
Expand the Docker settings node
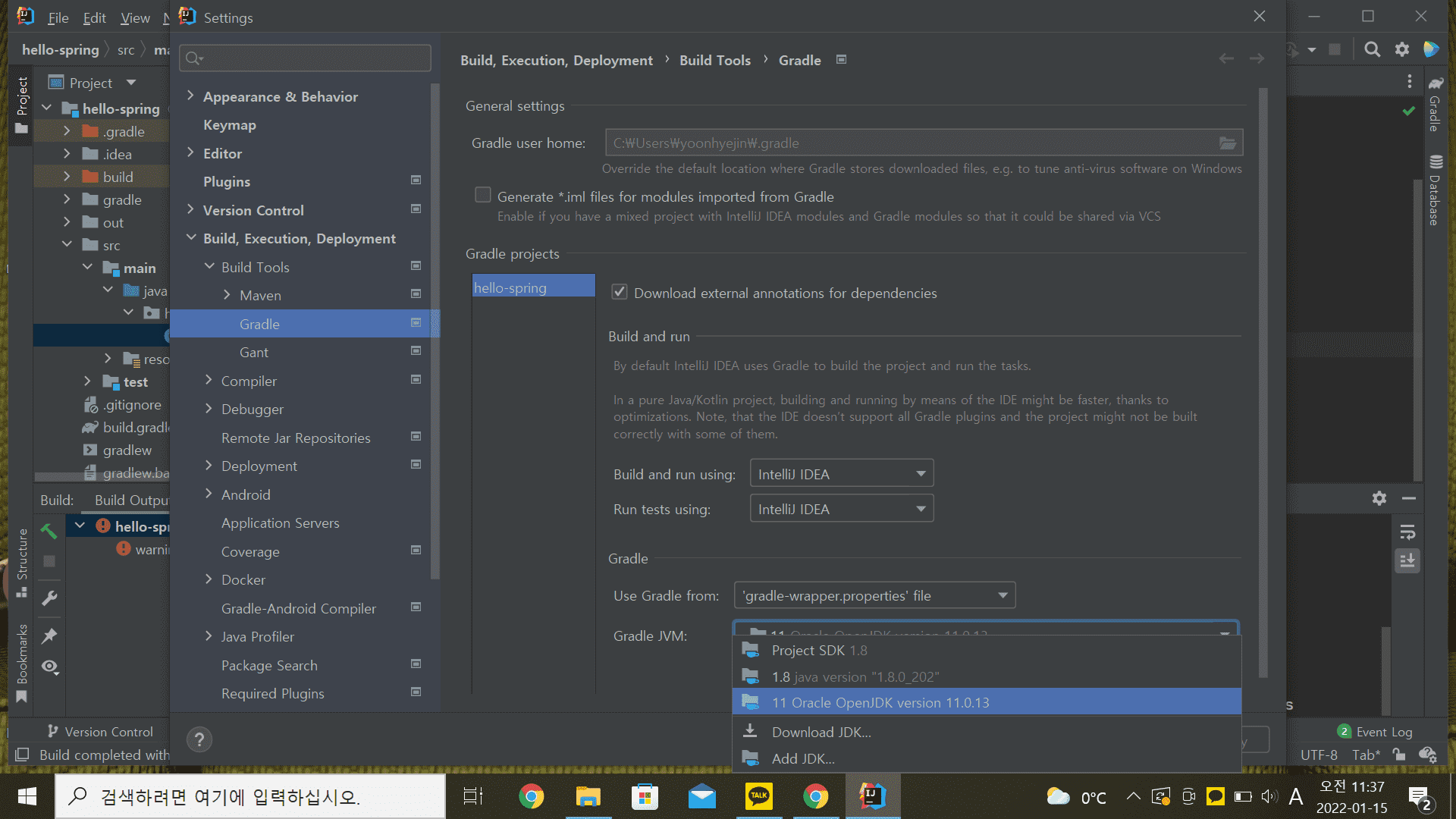[209, 579]
